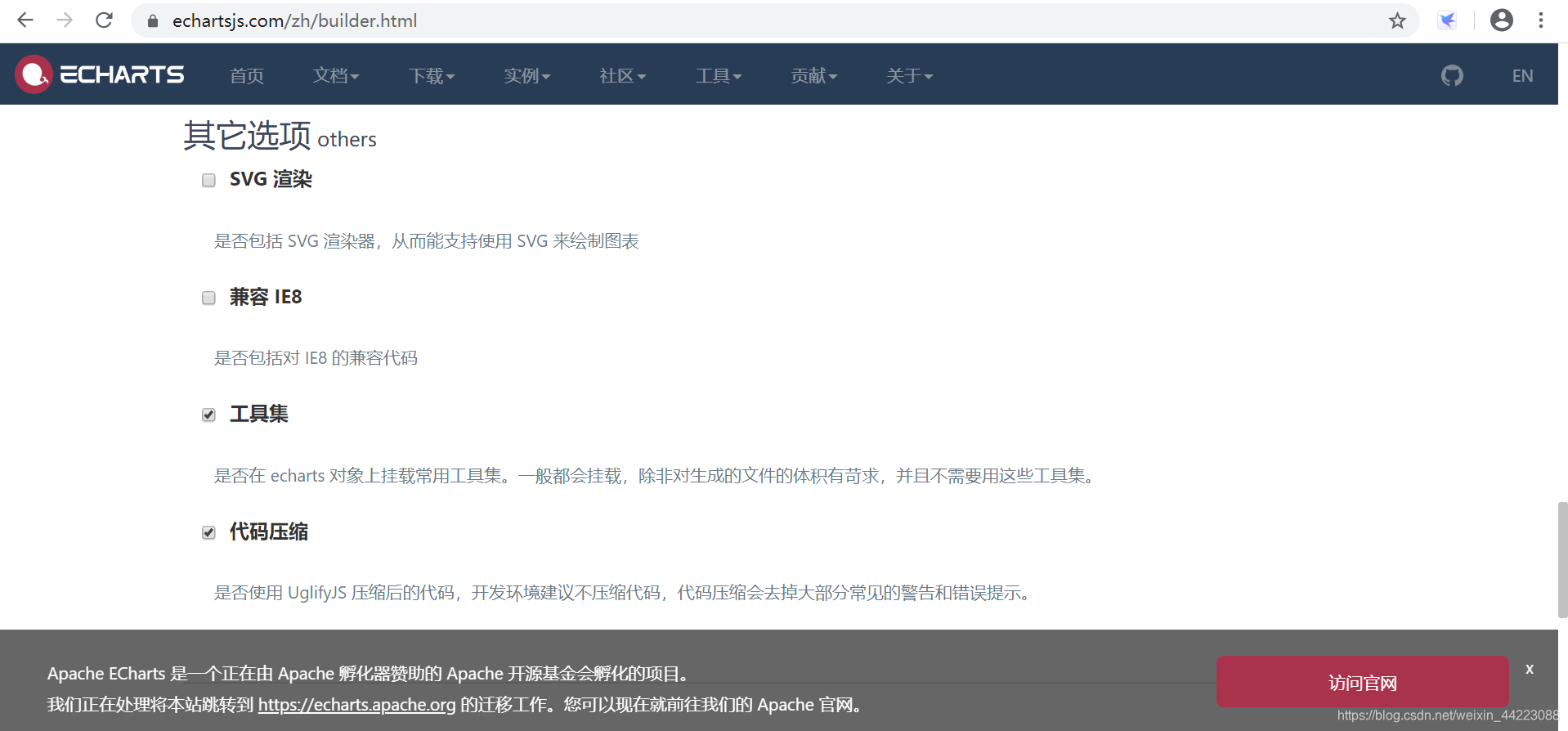The image size is (1568, 731).
Task: Enable the 兼容 IE8 checkbox
Action: click(x=208, y=298)
